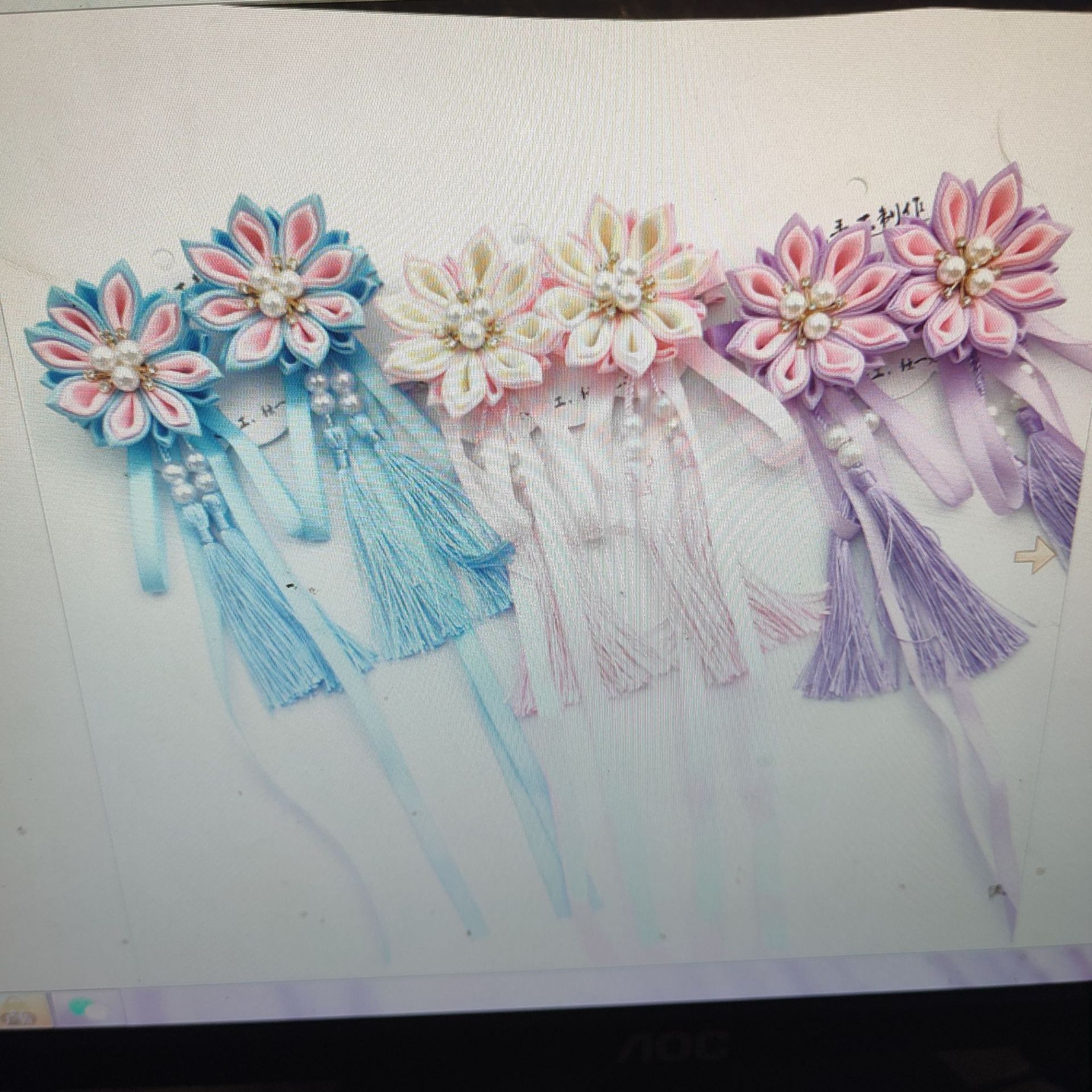Click the small purple tassel at right edge

coord(1057,478)
